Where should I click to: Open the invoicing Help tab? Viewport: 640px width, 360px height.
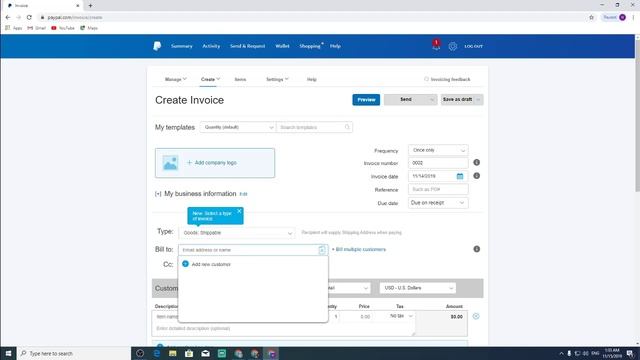pos(312,79)
